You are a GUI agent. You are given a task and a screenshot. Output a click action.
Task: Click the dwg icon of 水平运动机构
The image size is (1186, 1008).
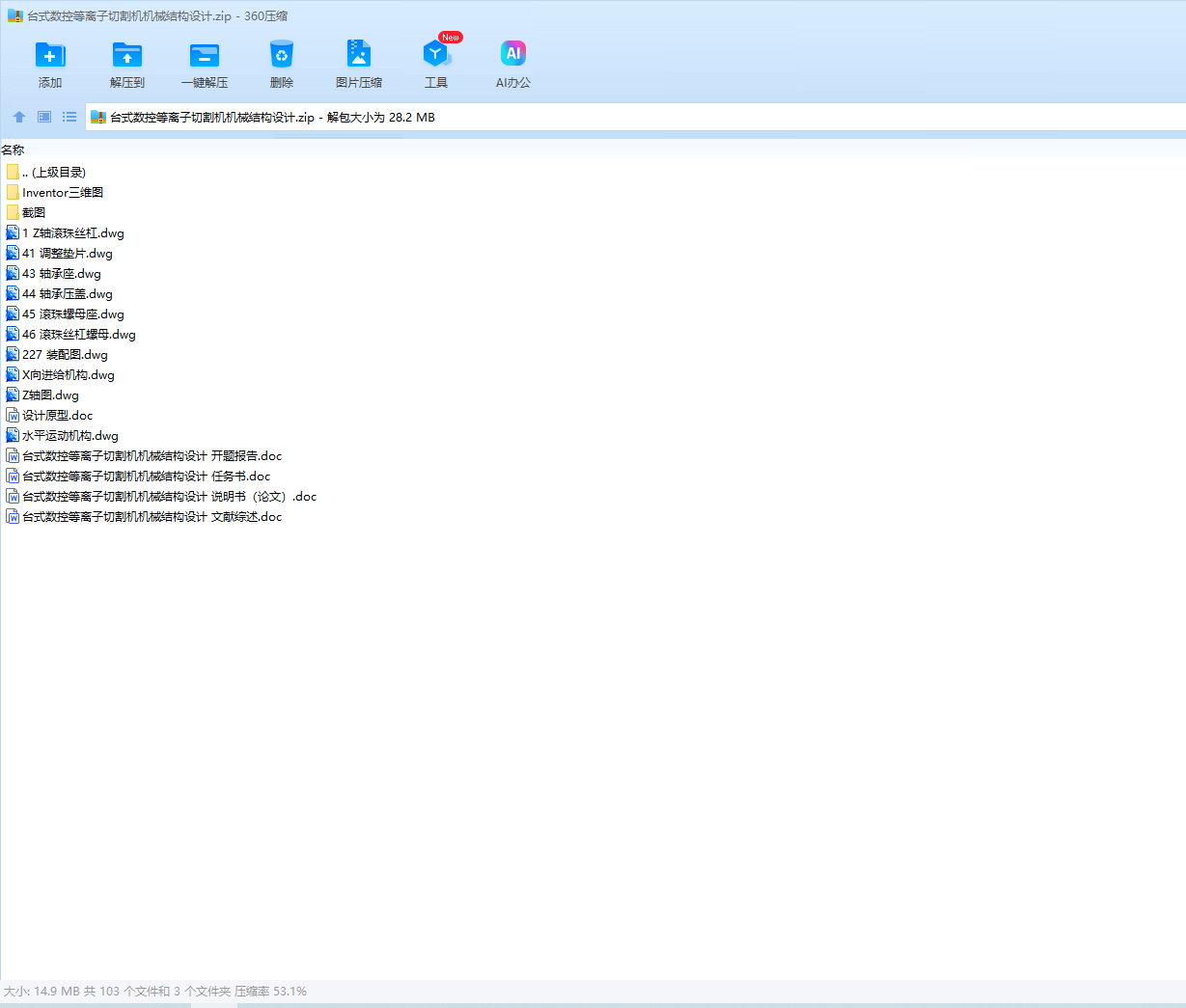tap(13, 435)
